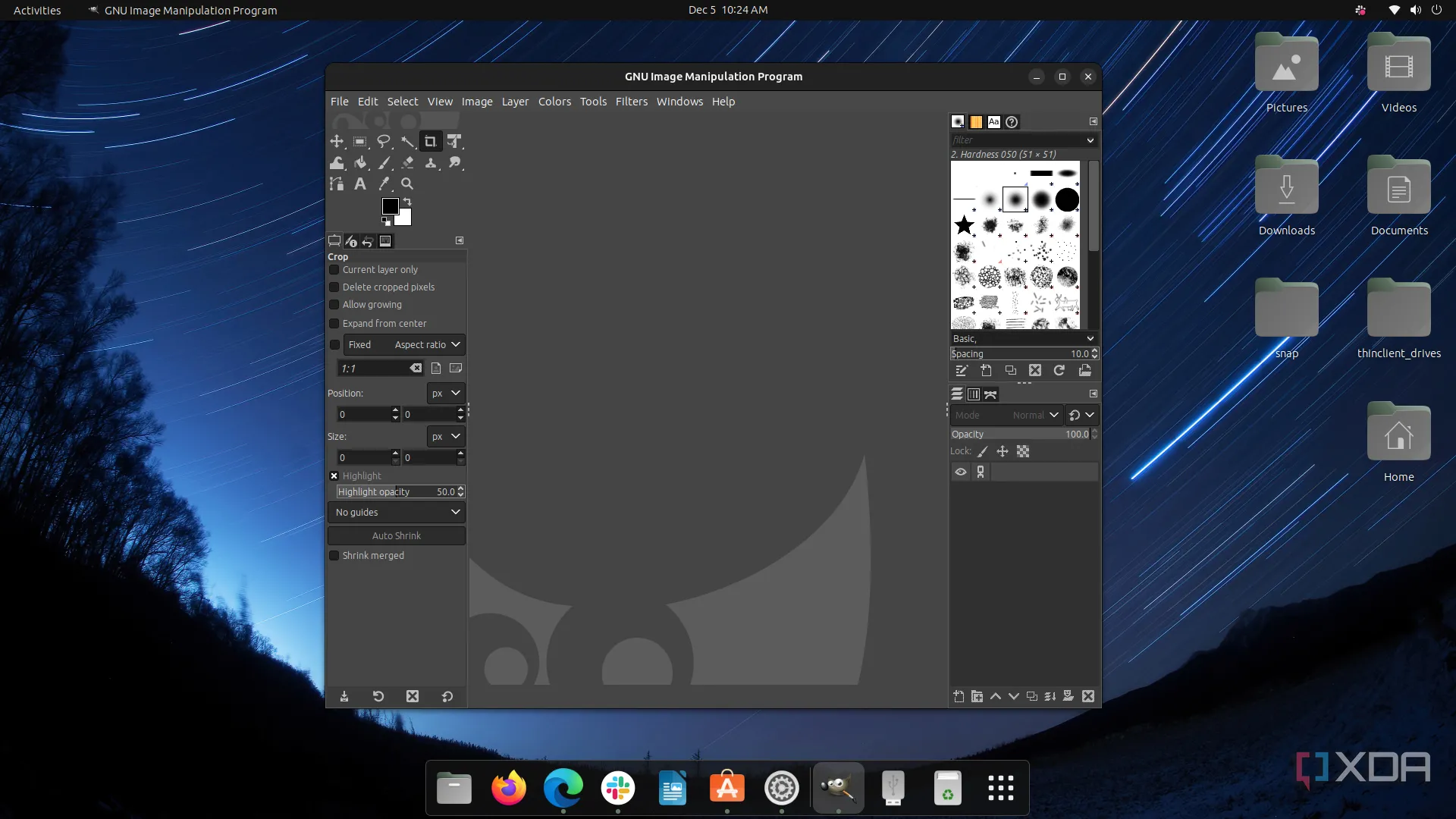Select the Move tool in the toolbox
Screen dimensions: 1456x819
click(337, 142)
